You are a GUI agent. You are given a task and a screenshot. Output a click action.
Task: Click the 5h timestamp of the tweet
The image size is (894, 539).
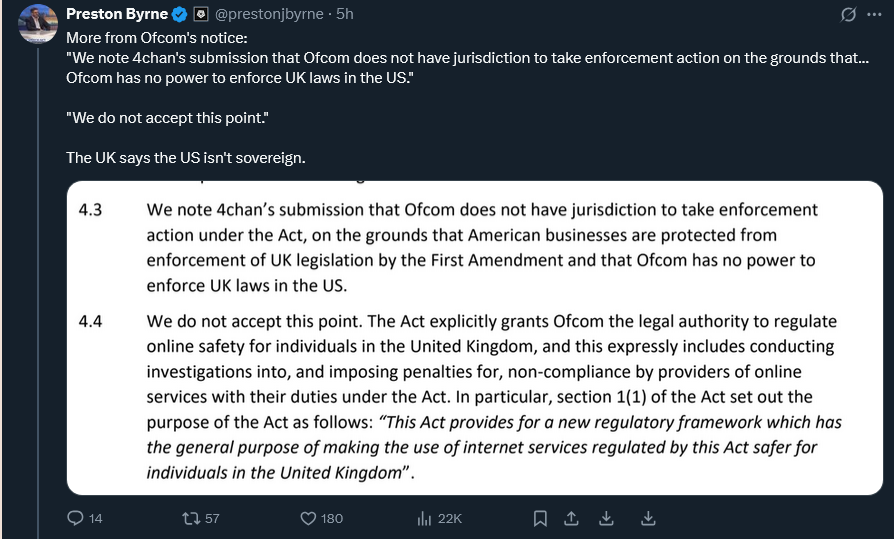tap(345, 14)
